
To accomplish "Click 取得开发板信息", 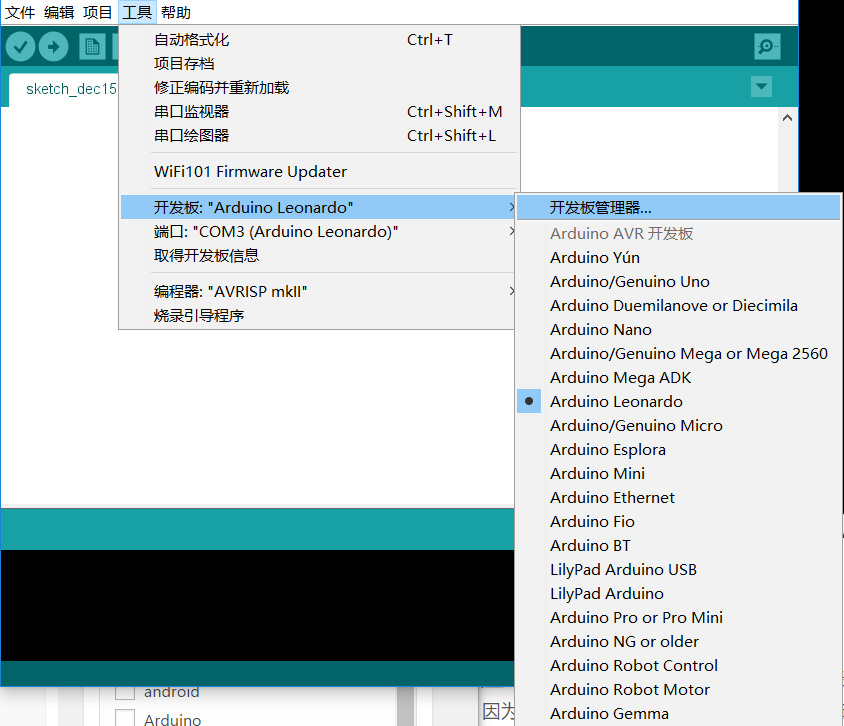I will (x=319, y=255).
